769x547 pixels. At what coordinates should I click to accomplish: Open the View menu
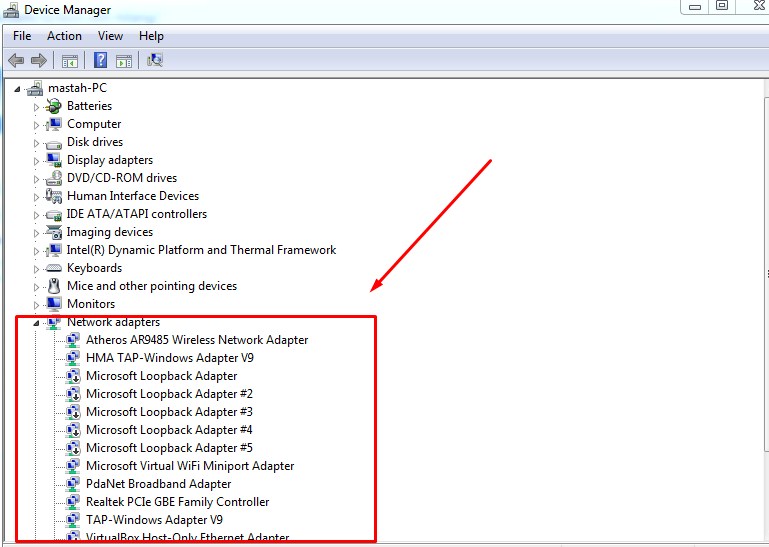click(x=110, y=36)
